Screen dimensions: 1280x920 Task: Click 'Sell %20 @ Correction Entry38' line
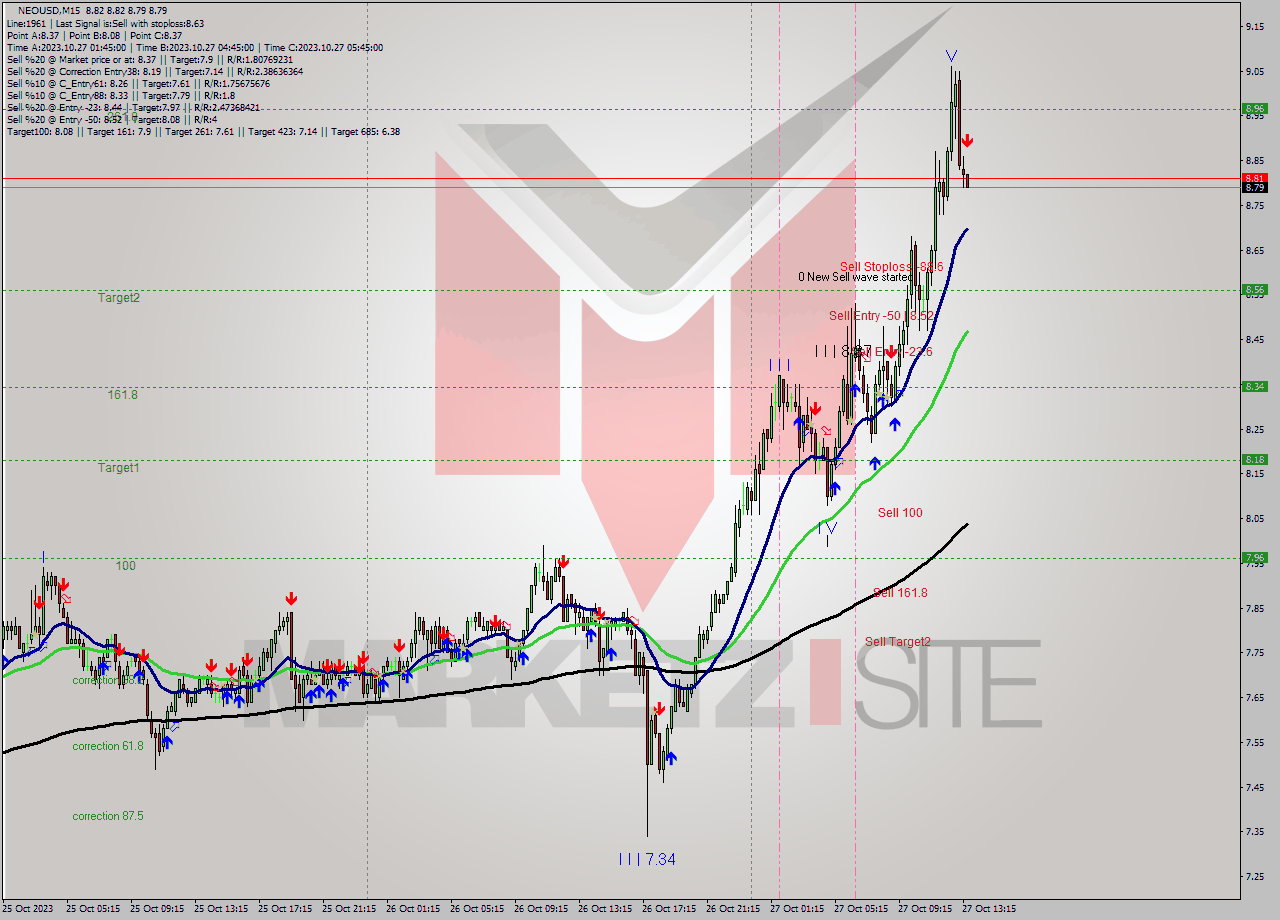point(155,71)
